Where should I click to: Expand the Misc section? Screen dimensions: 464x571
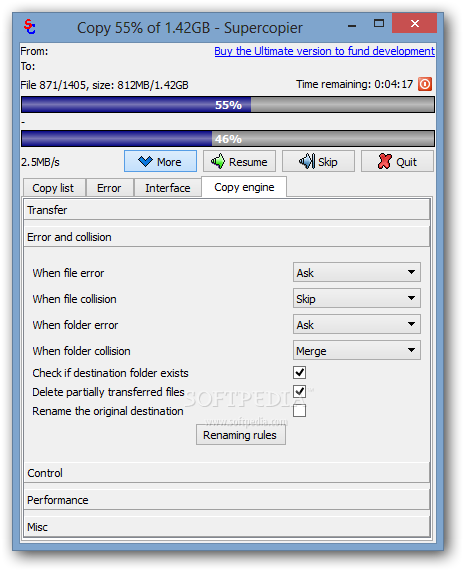227,527
